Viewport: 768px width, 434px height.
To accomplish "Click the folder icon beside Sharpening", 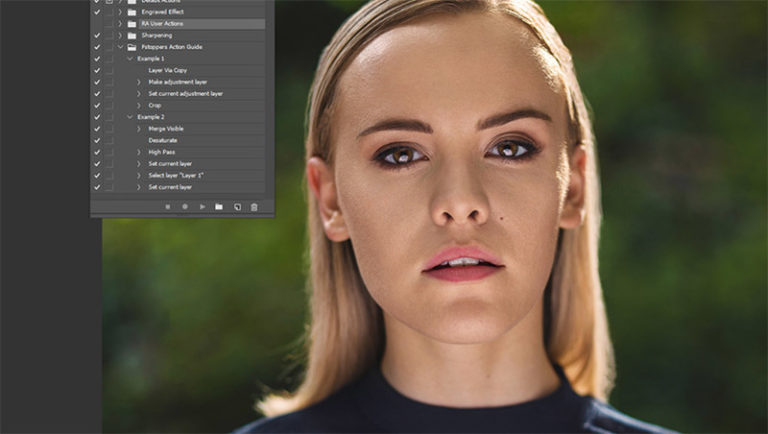I will [132, 35].
